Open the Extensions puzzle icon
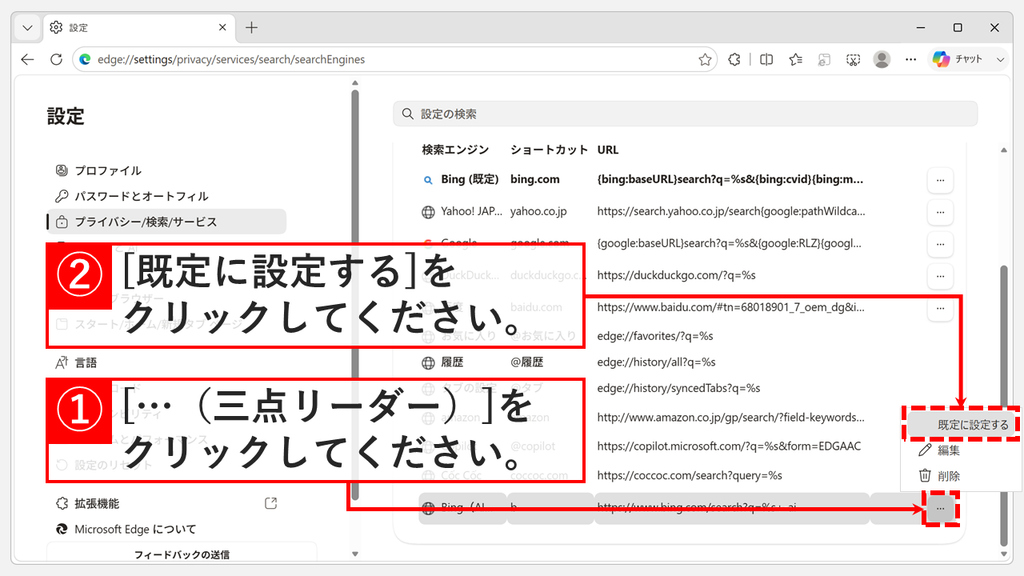Viewport: 1024px width, 576px height. 735,59
